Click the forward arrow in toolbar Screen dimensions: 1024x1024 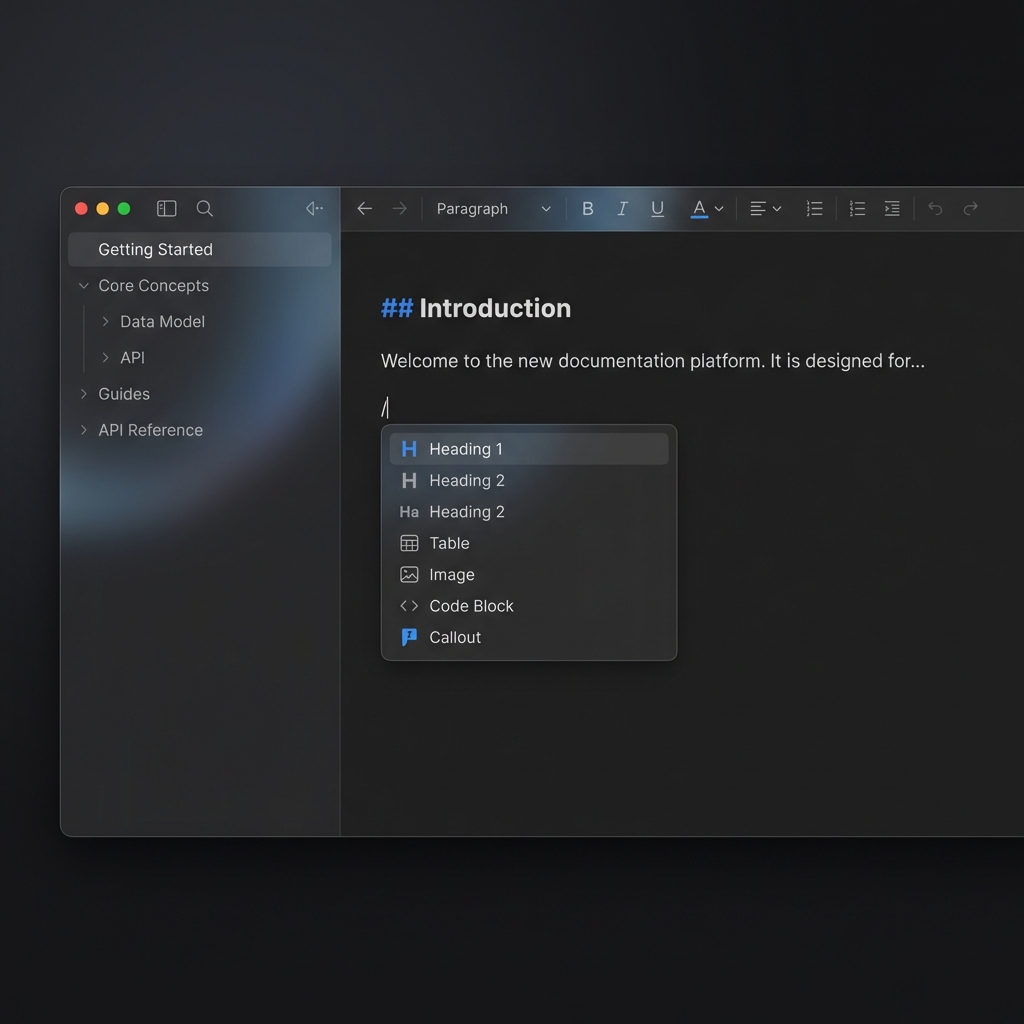[x=400, y=209]
